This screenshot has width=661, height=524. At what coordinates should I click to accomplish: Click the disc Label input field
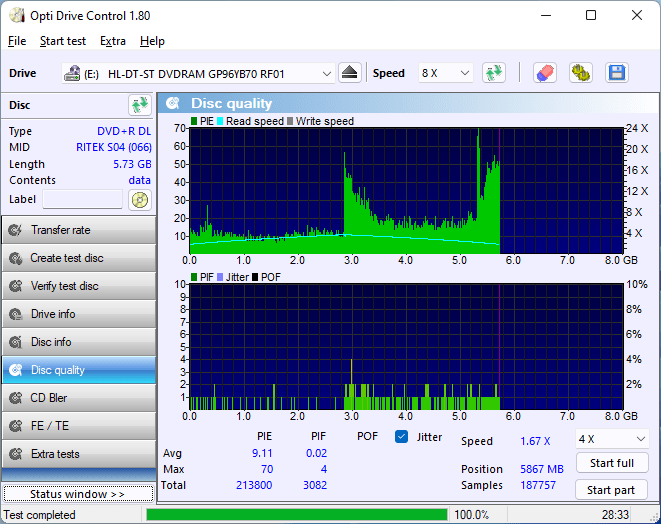click(x=83, y=200)
